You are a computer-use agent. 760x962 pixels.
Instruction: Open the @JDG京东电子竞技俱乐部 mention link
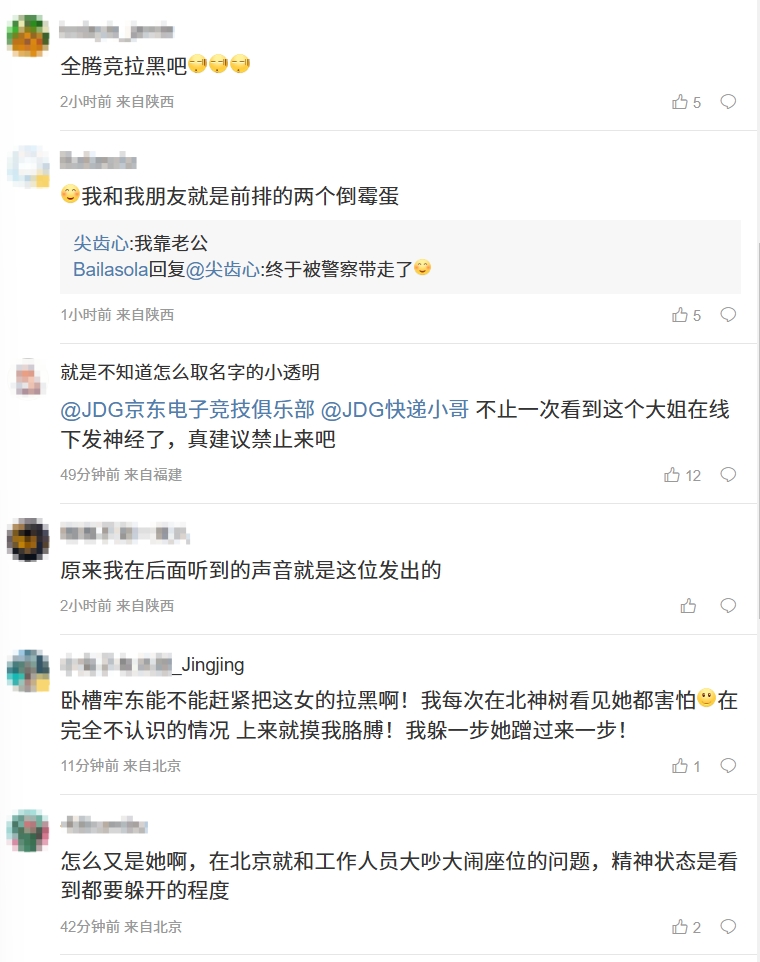188,409
